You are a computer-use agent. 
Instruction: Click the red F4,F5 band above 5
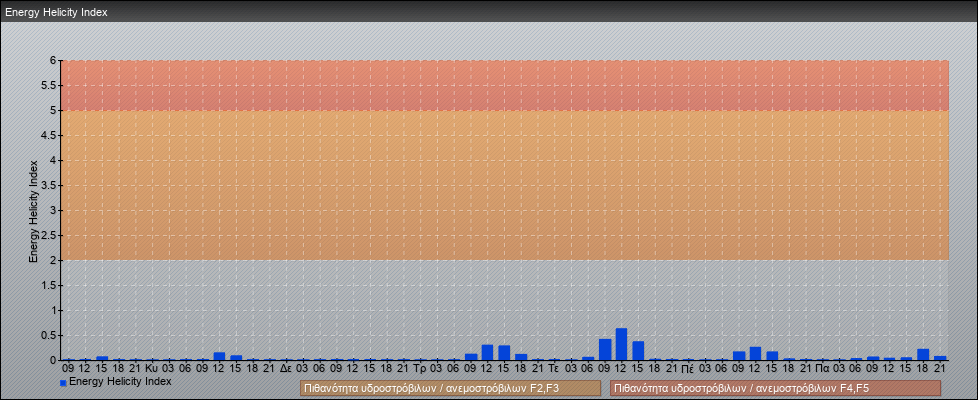coord(505,85)
